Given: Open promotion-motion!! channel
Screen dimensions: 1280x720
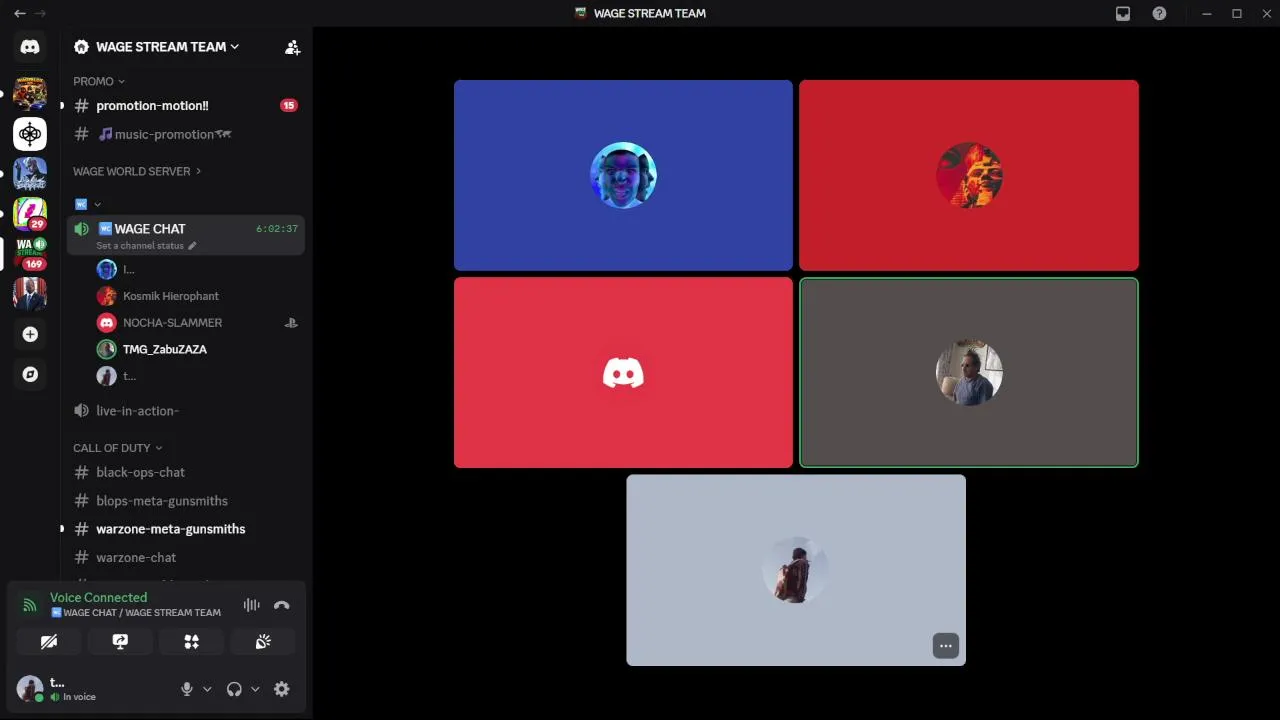Looking at the screenshot, I should coord(185,105).
